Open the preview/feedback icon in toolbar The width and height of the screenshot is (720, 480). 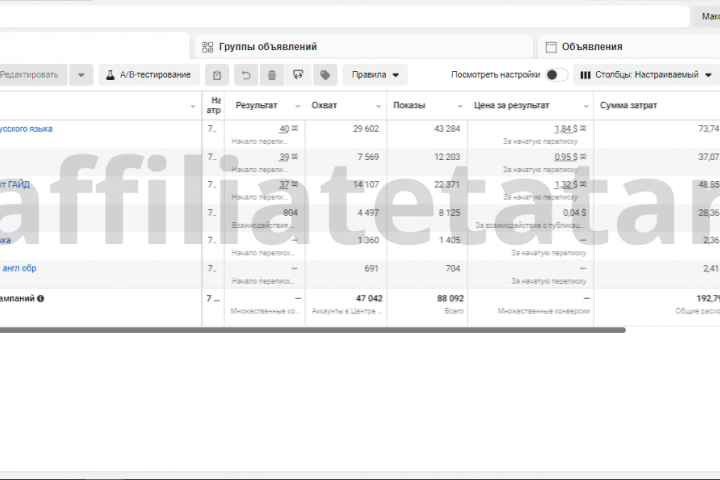(298, 75)
